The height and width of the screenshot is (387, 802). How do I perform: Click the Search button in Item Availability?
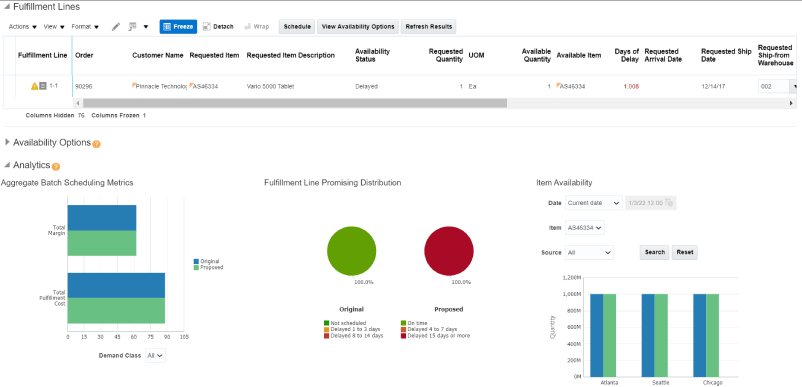tap(655, 252)
